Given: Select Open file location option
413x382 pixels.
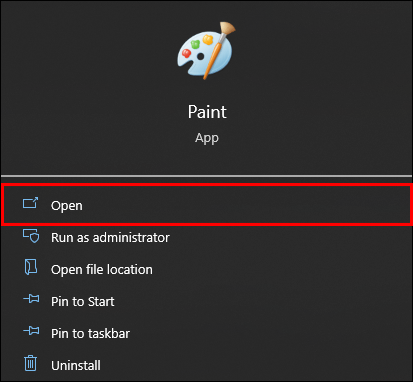Looking at the screenshot, I should (102, 270).
